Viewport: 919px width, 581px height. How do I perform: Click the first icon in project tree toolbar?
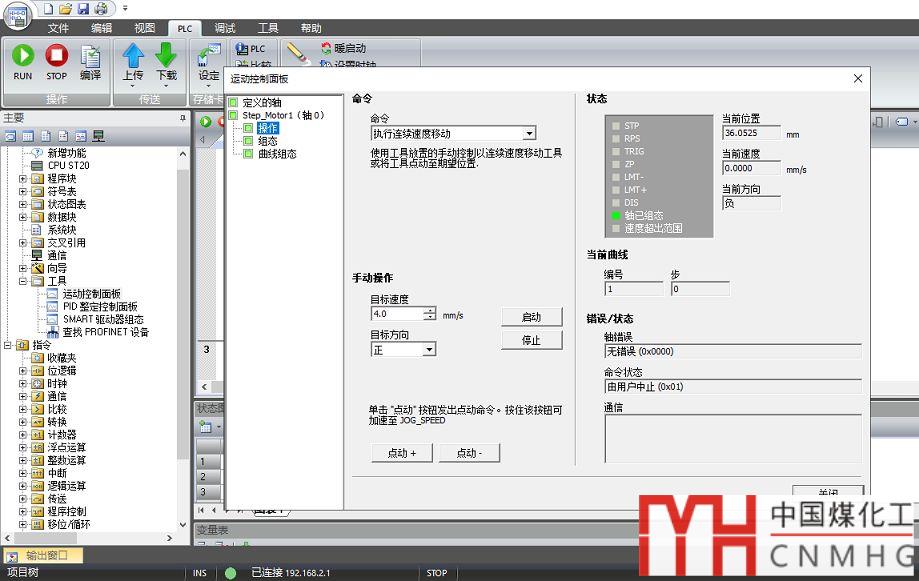coord(11,137)
